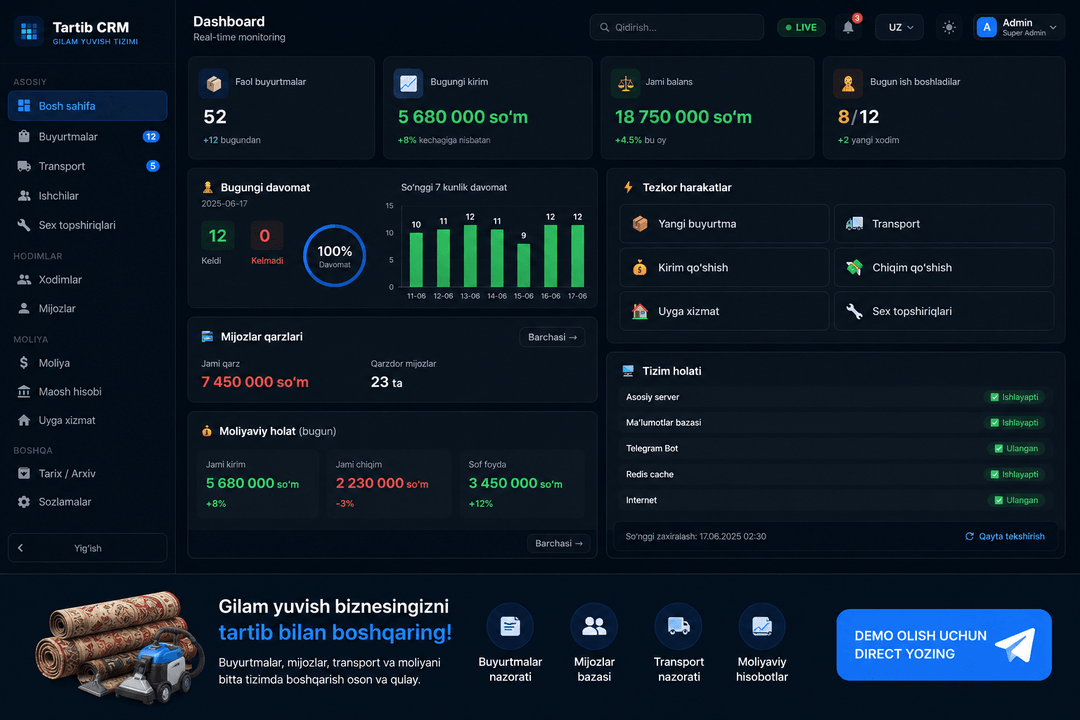
Task: Select Bosh sahifa in sidebar
Action: point(87,106)
